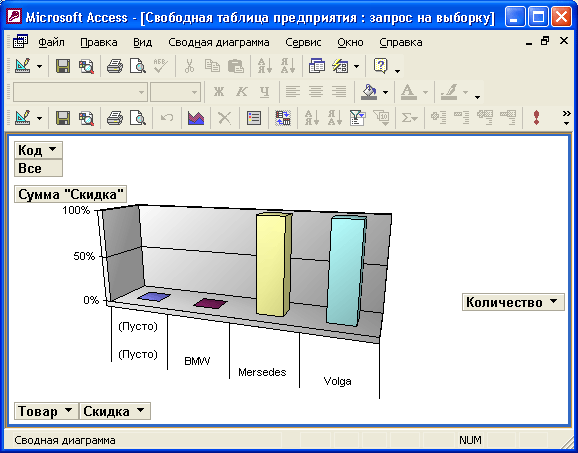Toggle align left formatting
The height and width of the screenshot is (453, 578).
293,92
